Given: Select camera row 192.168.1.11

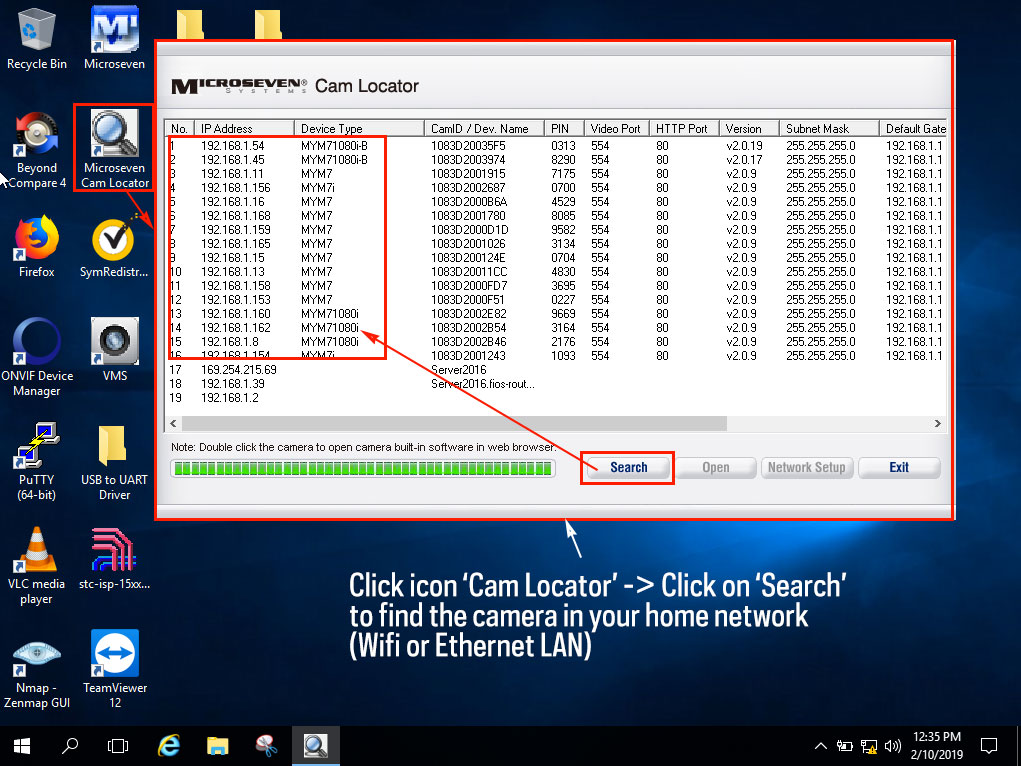Looking at the screenshot, I should [555, 174].
